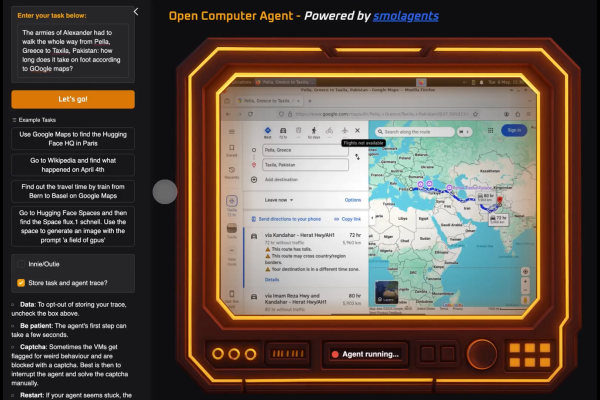Click the red destination pin on the map
Image resolution: width=600 pixels, height=400 pixels.
pos(499,201)
